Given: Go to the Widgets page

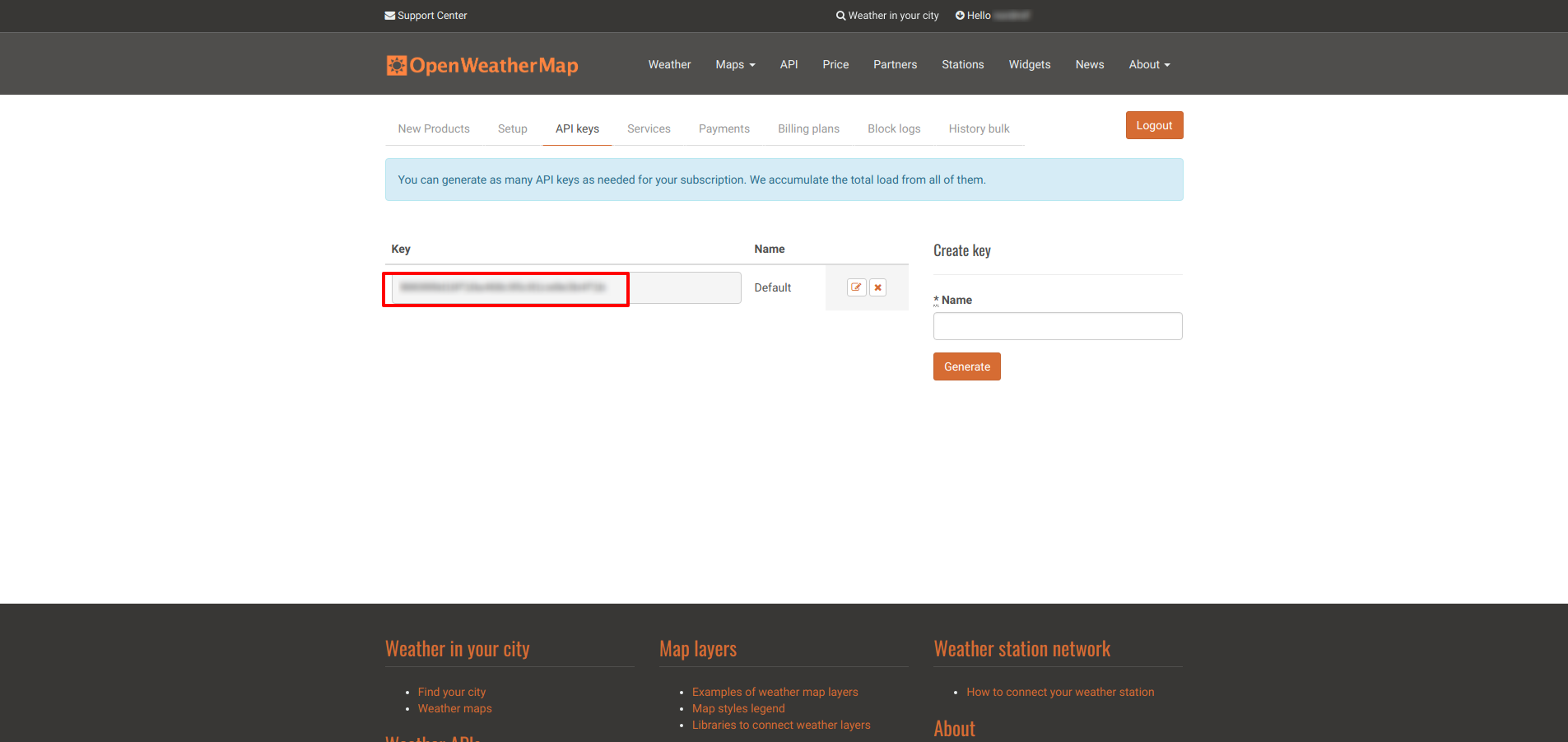Looking at the screenshot, I should click(1030, 64).
